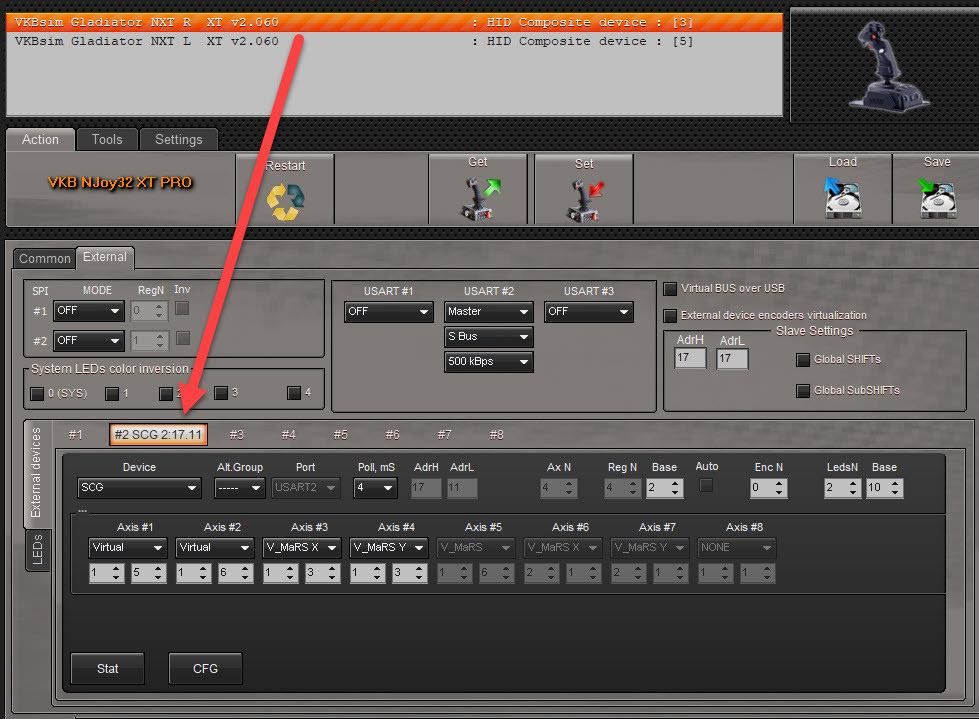Select the VKBsim Gladiator NXT L device row

pos(394,41)
